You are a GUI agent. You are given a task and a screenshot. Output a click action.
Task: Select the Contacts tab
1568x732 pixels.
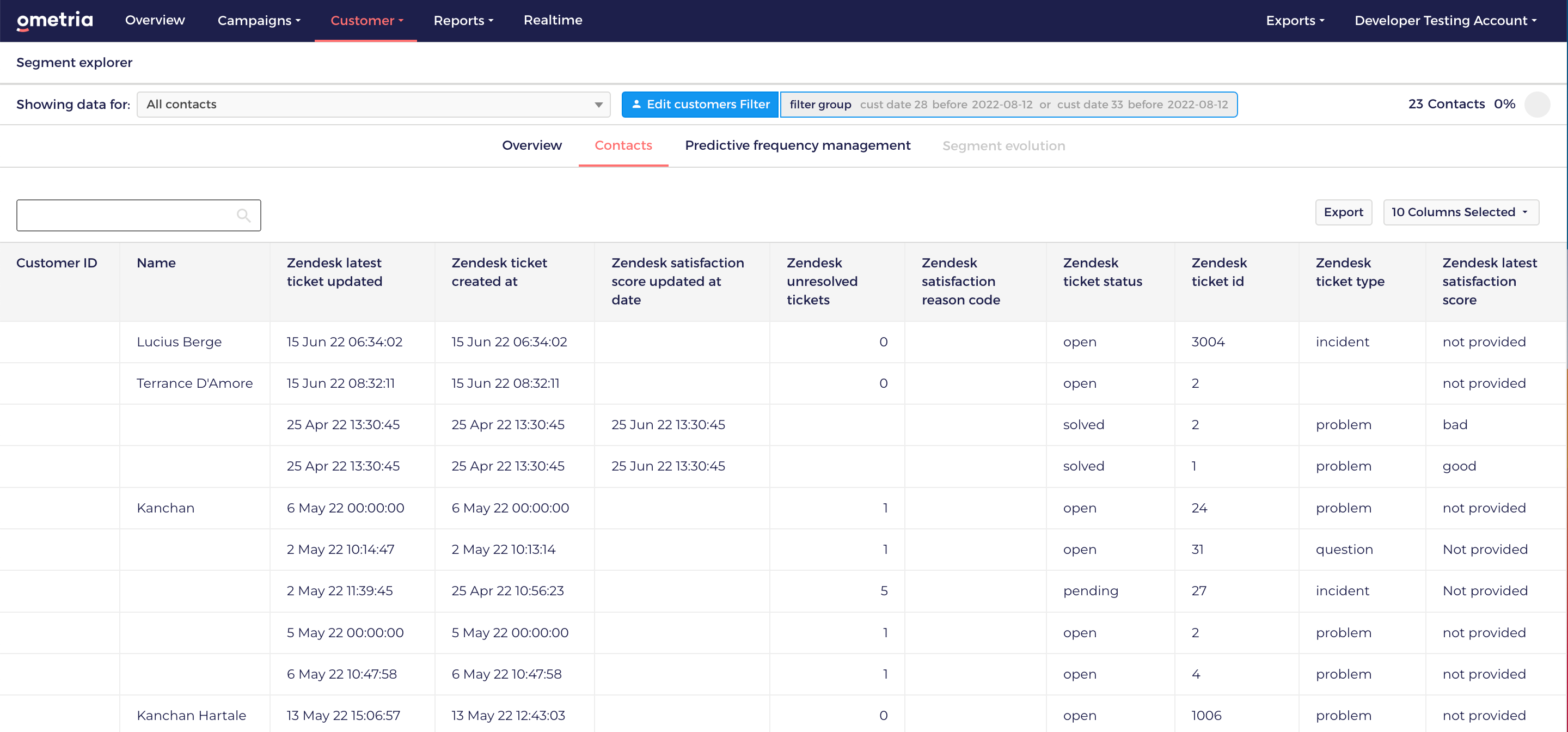[623, 145]
